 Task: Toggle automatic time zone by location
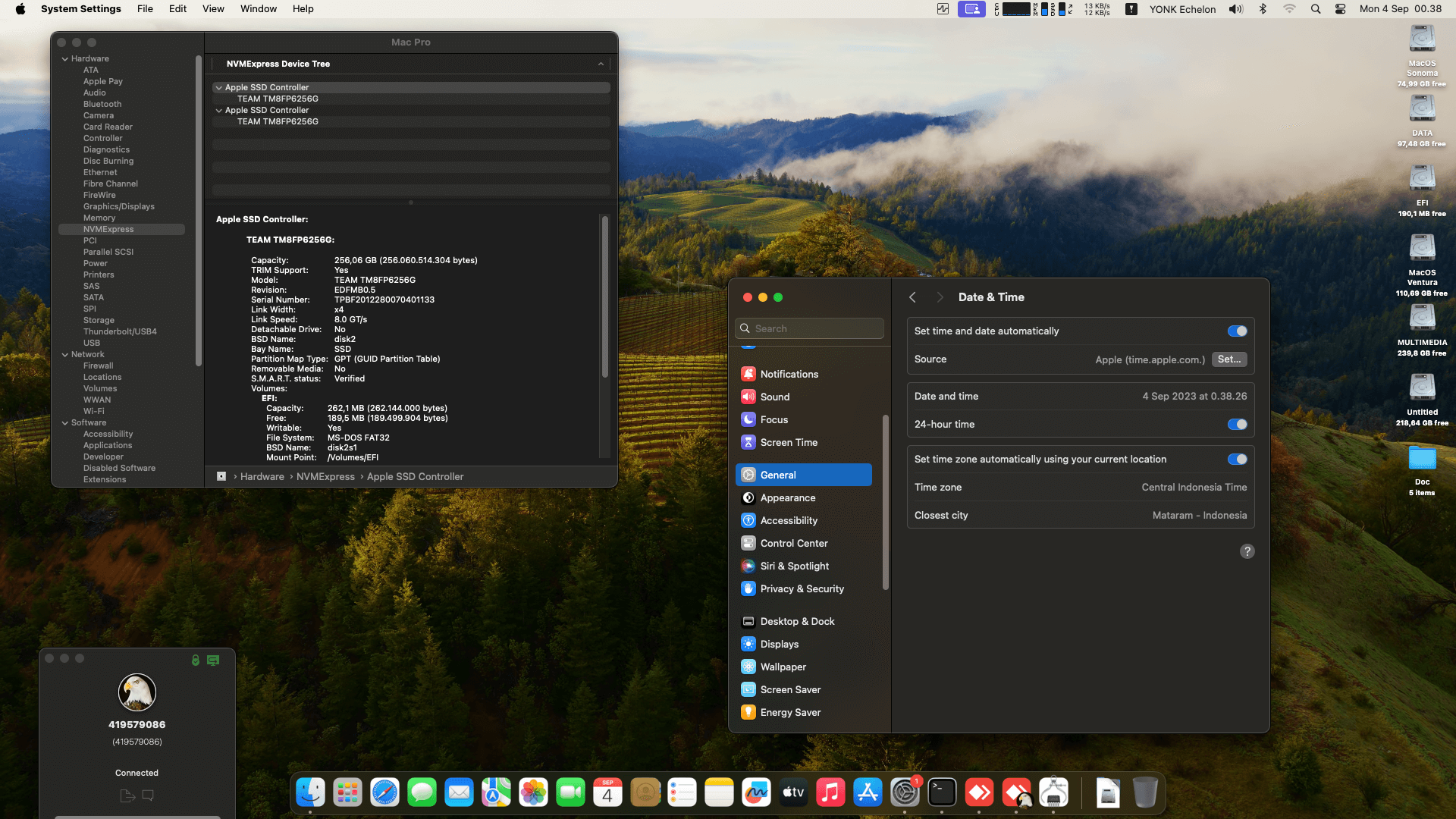(x=1237, y=459)
